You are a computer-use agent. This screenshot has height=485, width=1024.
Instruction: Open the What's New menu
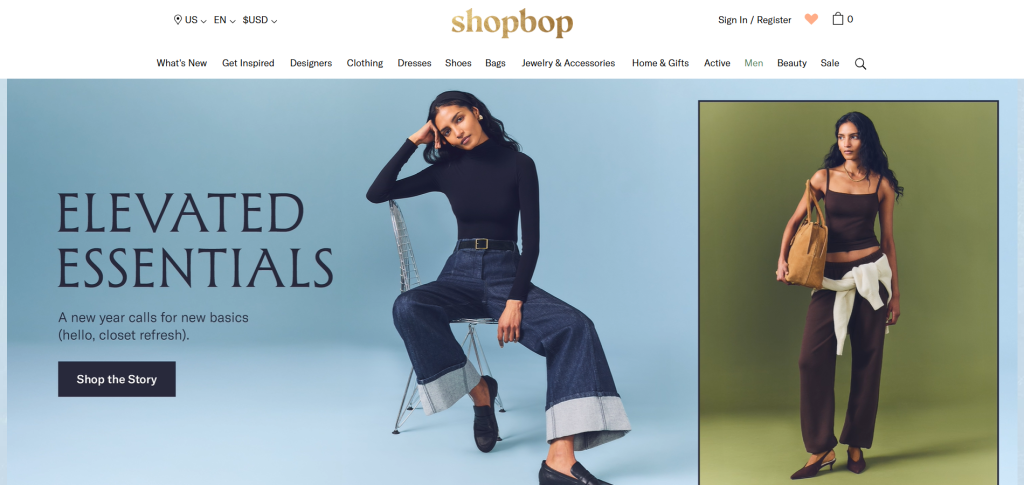point(182,63)
